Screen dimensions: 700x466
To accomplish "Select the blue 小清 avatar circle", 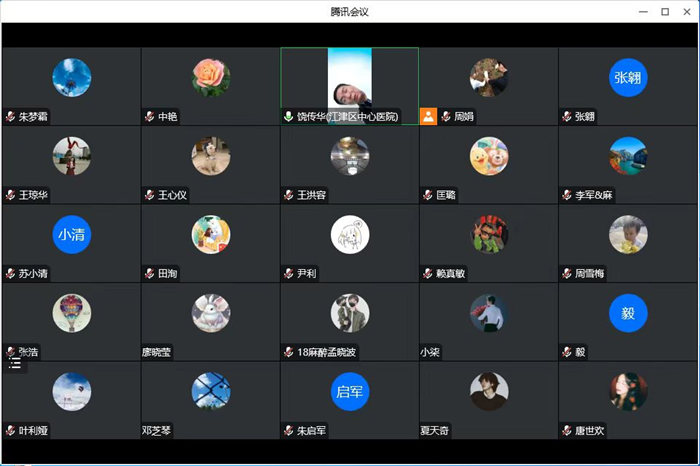I will click(x=71, y=235).
